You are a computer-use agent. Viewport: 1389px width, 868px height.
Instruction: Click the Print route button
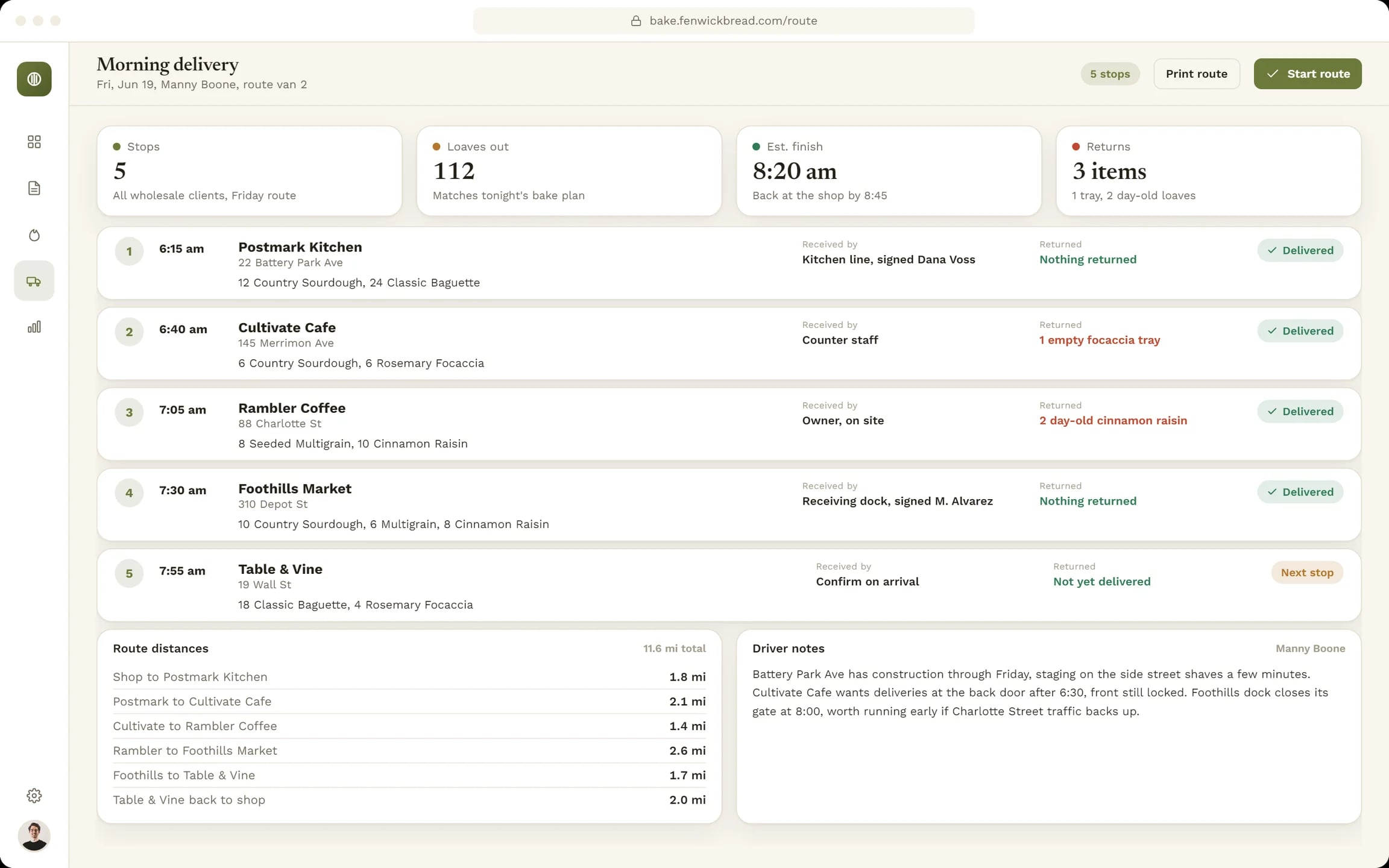coord(1197,74)
